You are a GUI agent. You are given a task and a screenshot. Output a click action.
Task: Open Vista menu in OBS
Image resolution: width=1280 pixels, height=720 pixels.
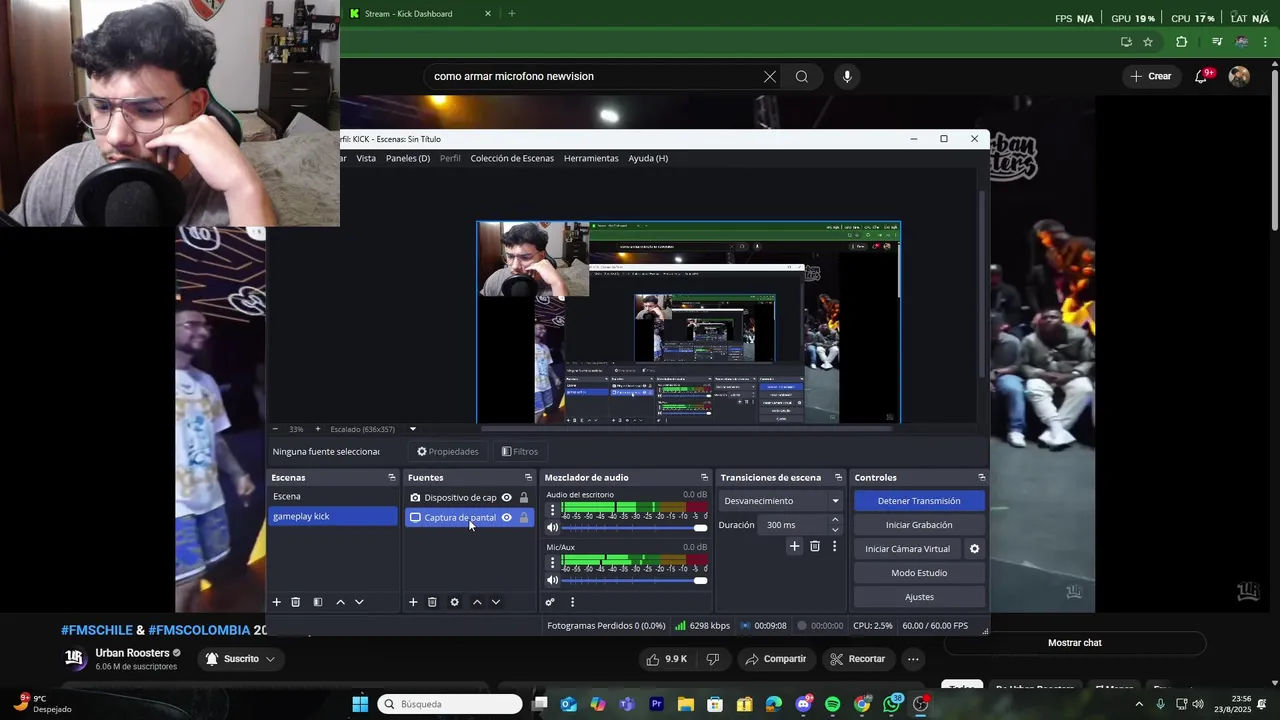[x=366, y=158]
